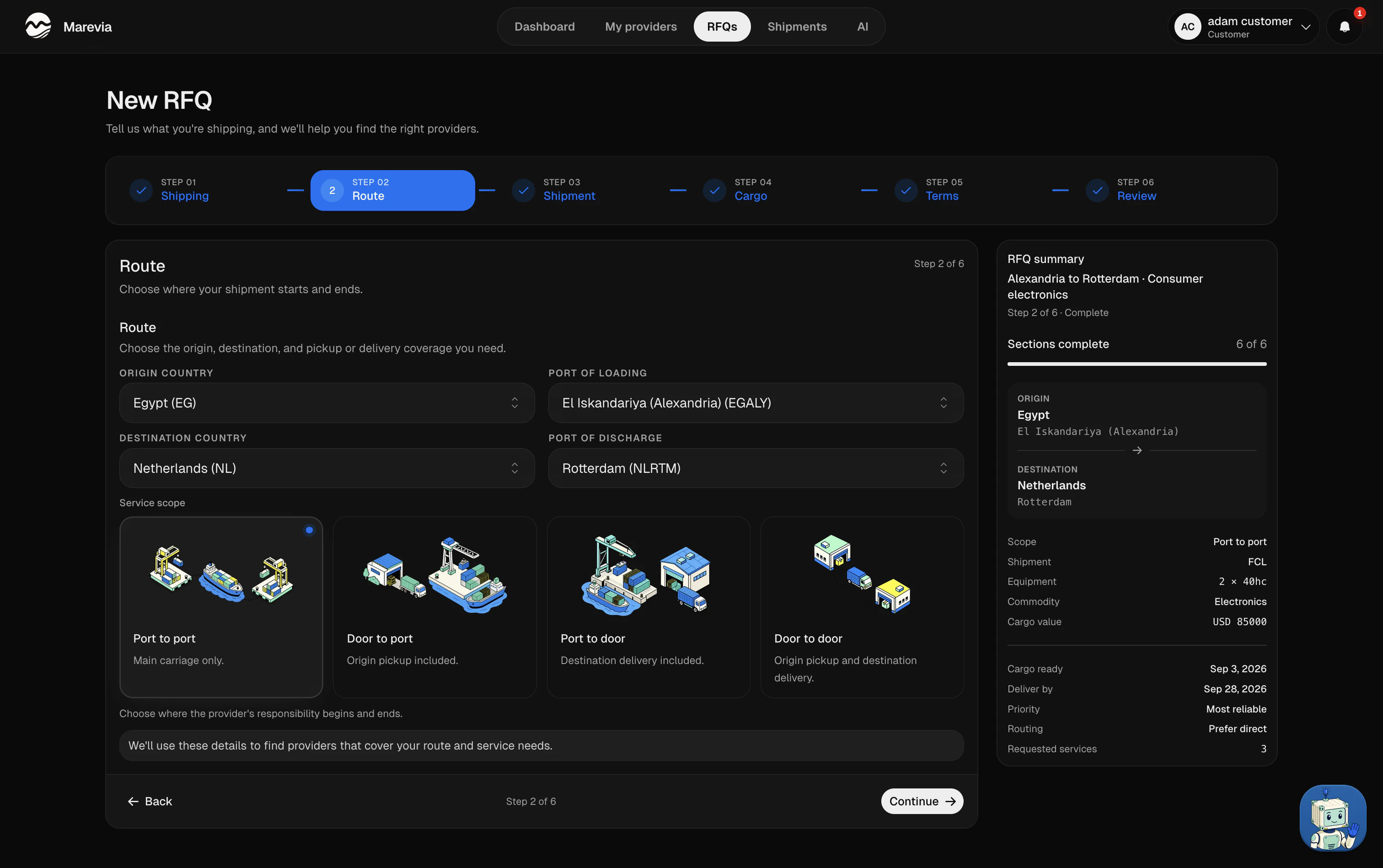
Task: Click the '2 × 40hc' equipment value
Action: [x=1242, y=582]
